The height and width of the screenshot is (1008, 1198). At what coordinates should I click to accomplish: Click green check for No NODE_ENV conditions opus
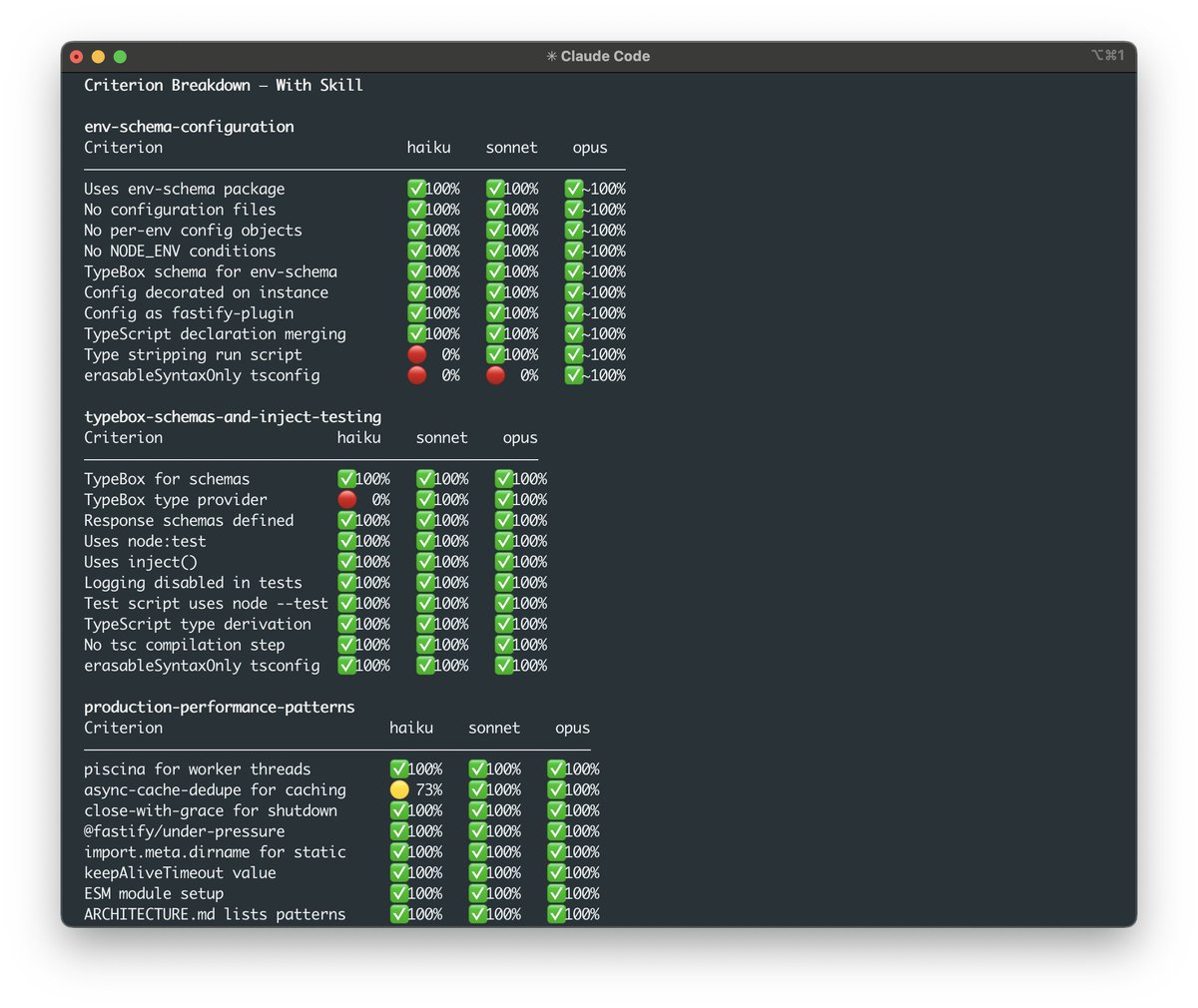click(573, 251)
